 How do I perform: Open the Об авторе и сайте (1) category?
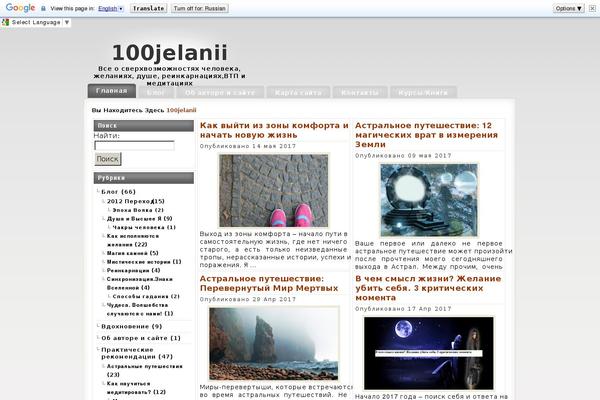pyautogui.click(x=140, y=338)
